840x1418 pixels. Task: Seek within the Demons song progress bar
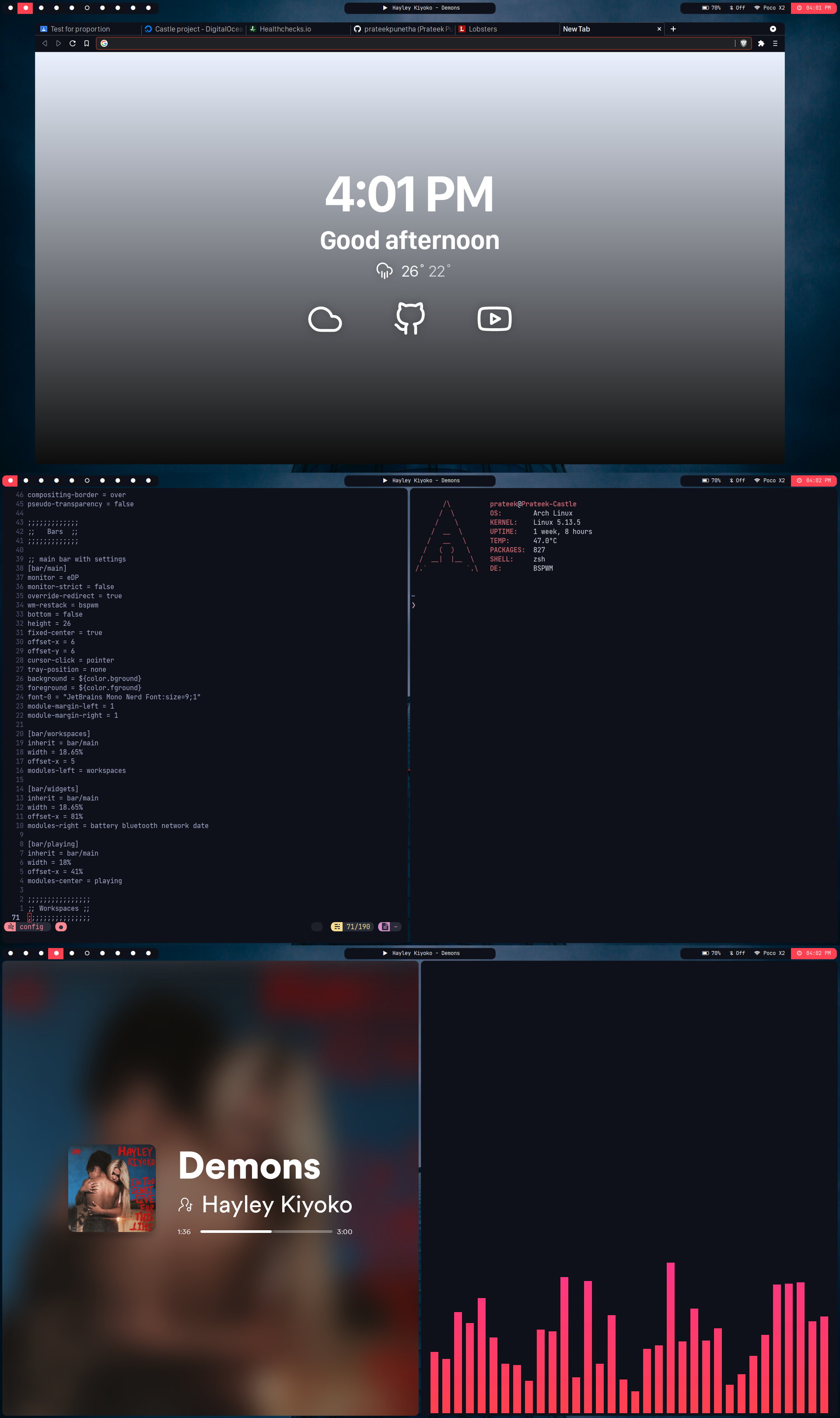tap(266, 1231)
